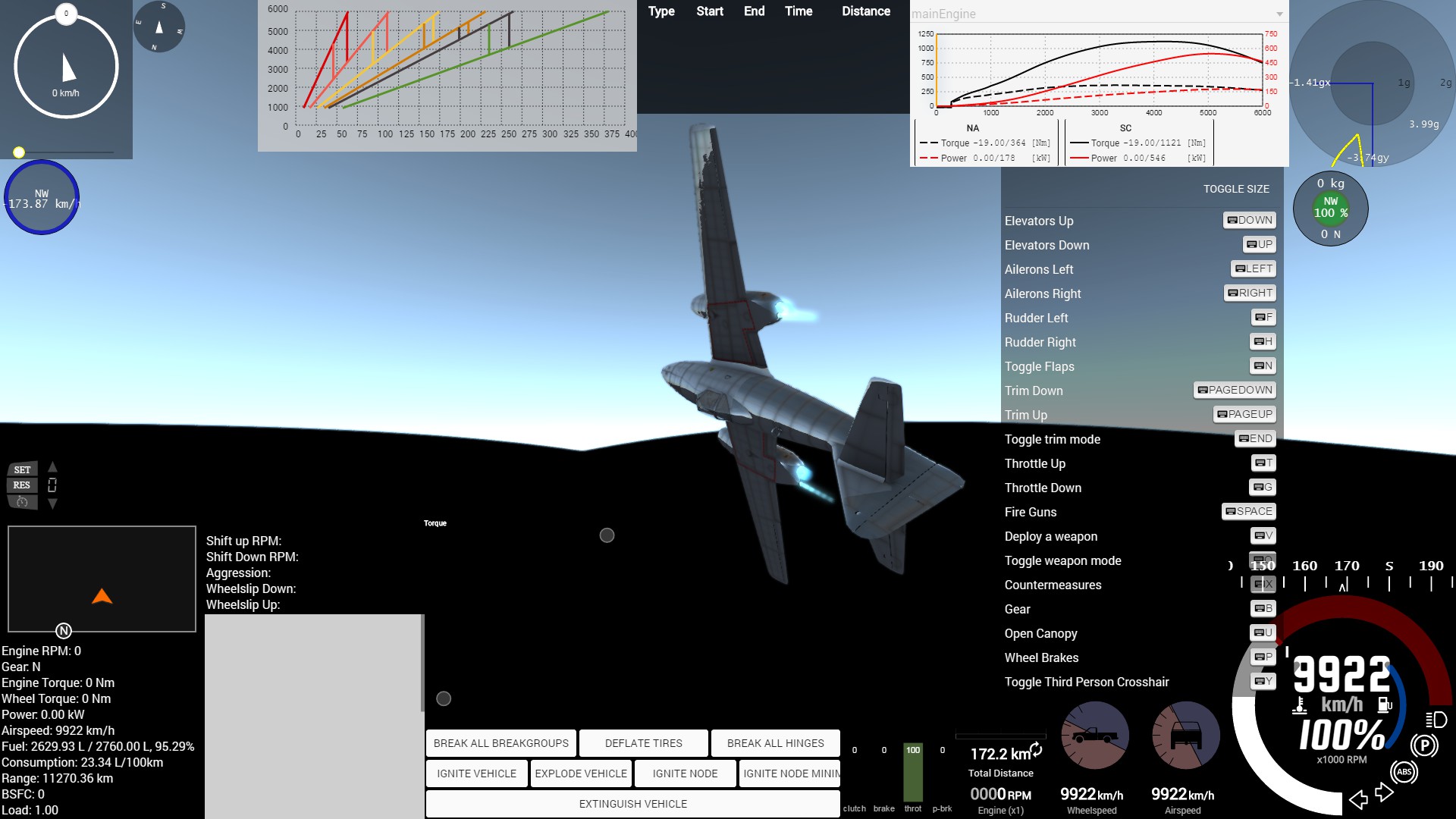1456x819 pixels.
Task: Click the right turn signal arrow
Action: [x=1384, y=792]
